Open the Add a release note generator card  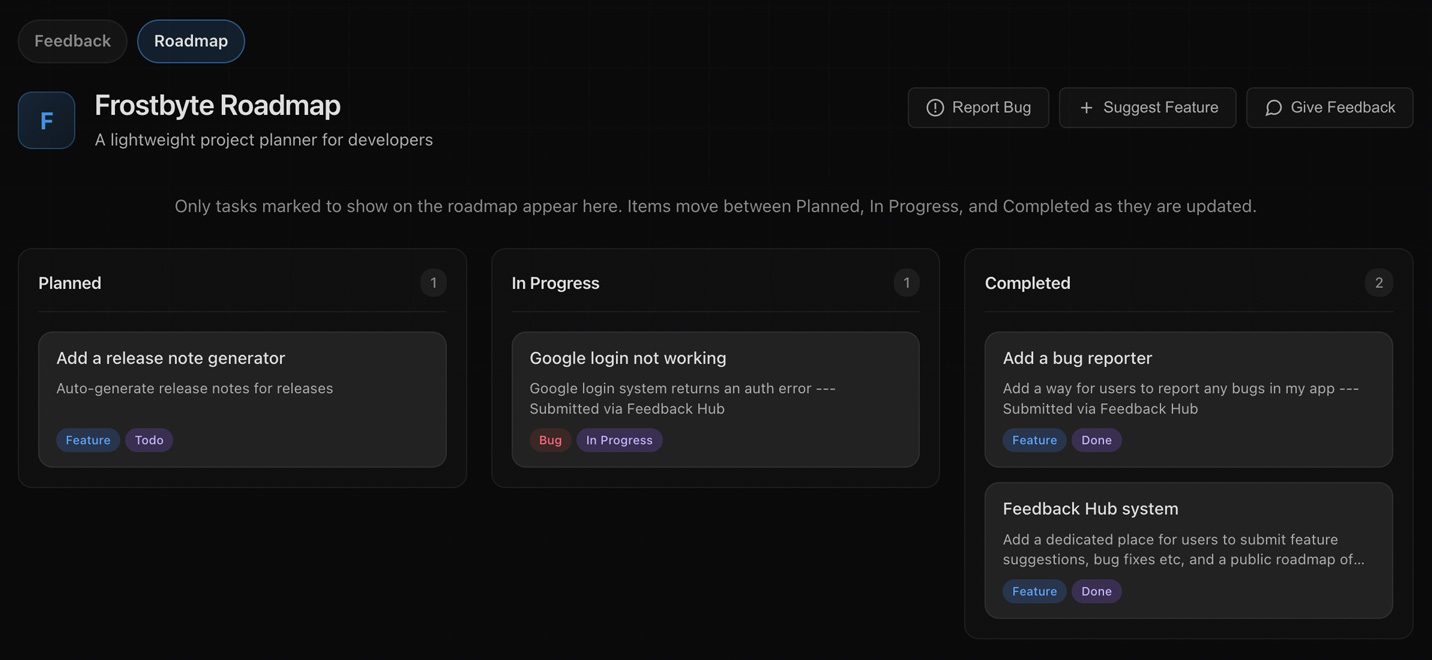pos(242,399)
